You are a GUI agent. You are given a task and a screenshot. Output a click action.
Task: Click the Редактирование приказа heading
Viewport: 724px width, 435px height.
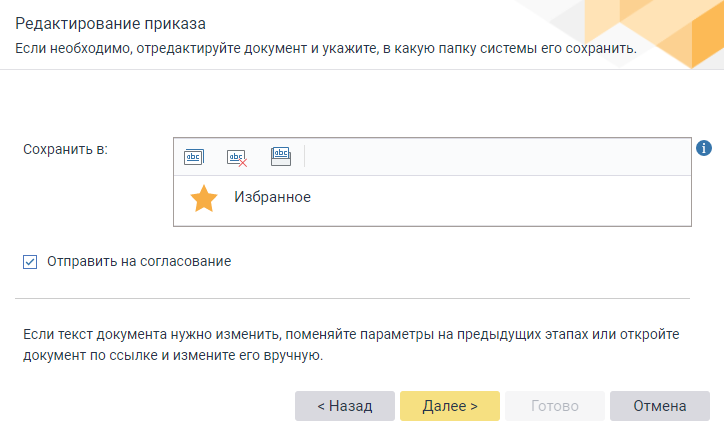point(110,24)
